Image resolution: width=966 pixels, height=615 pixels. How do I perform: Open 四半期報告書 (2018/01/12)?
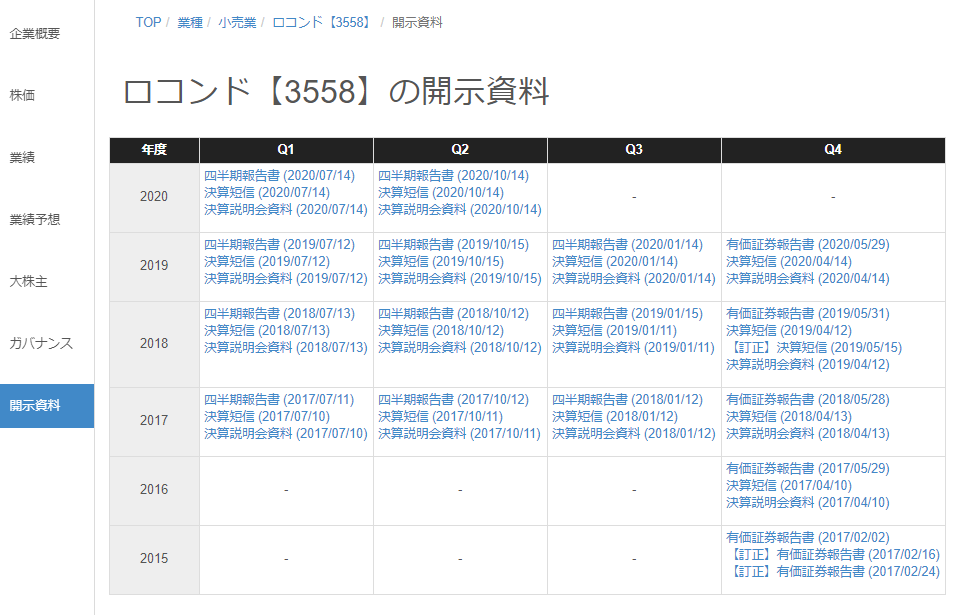627,400
